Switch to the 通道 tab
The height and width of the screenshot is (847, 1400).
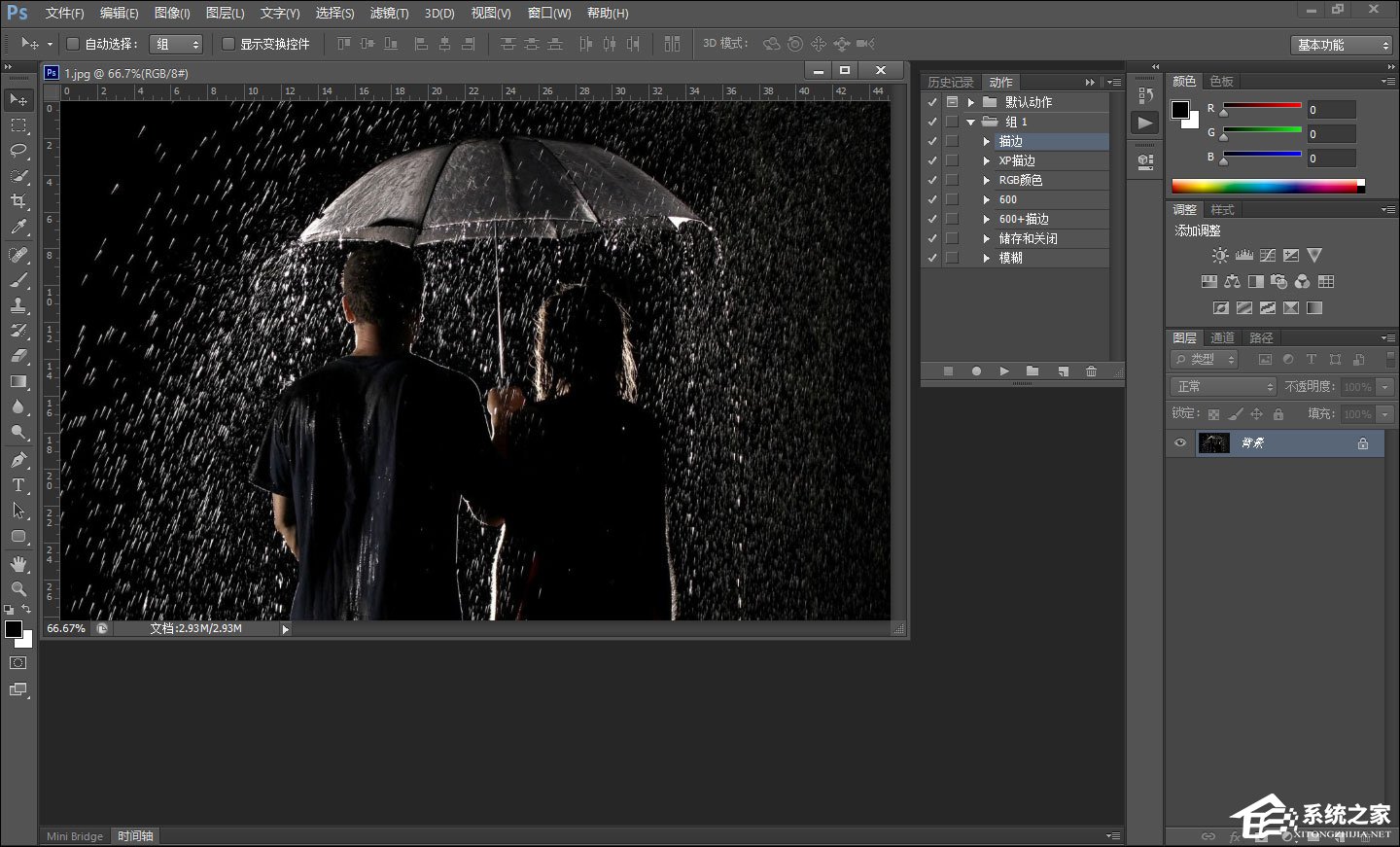(x=1222, y=337)
